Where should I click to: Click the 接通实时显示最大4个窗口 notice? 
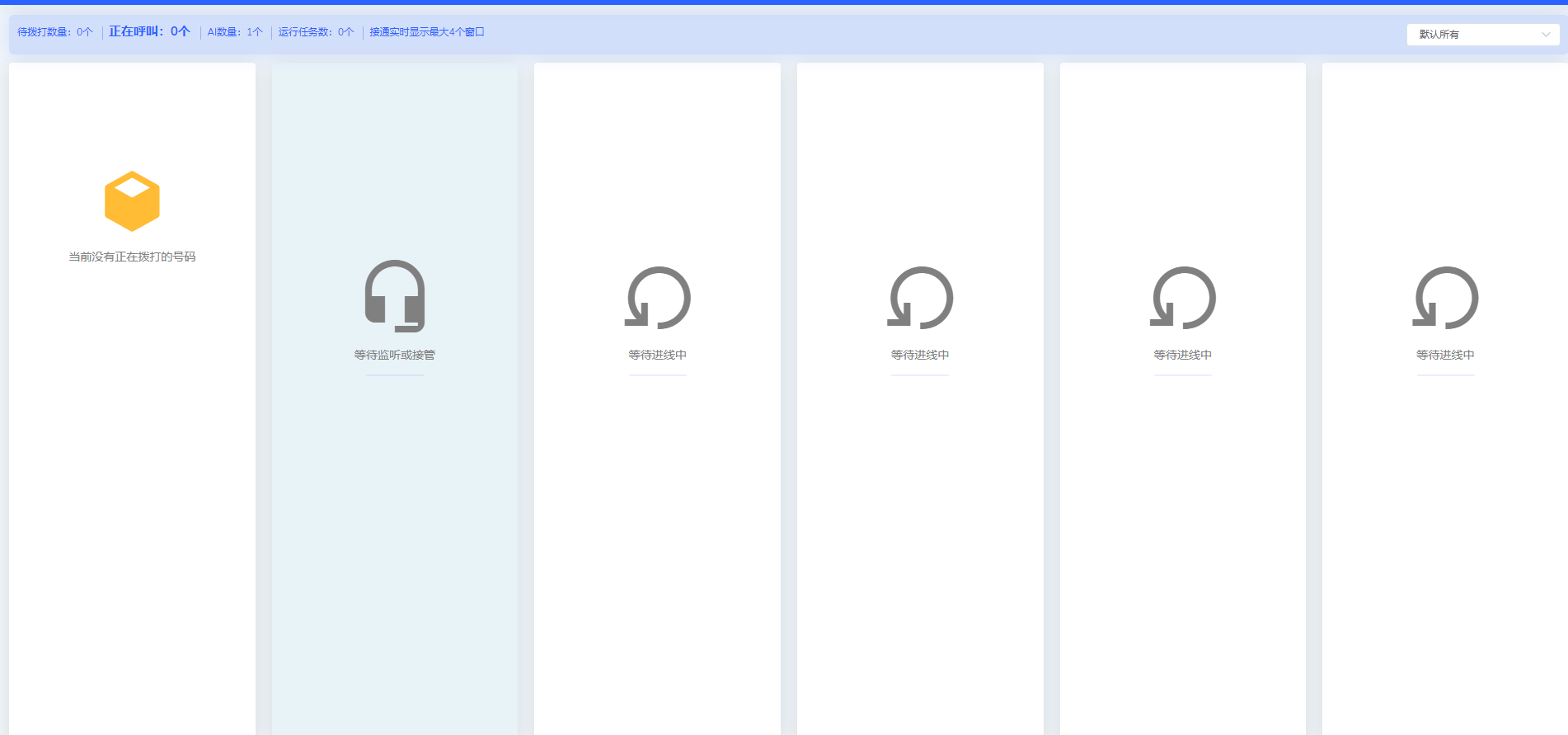pyautogui.click(x=427, y=32)
